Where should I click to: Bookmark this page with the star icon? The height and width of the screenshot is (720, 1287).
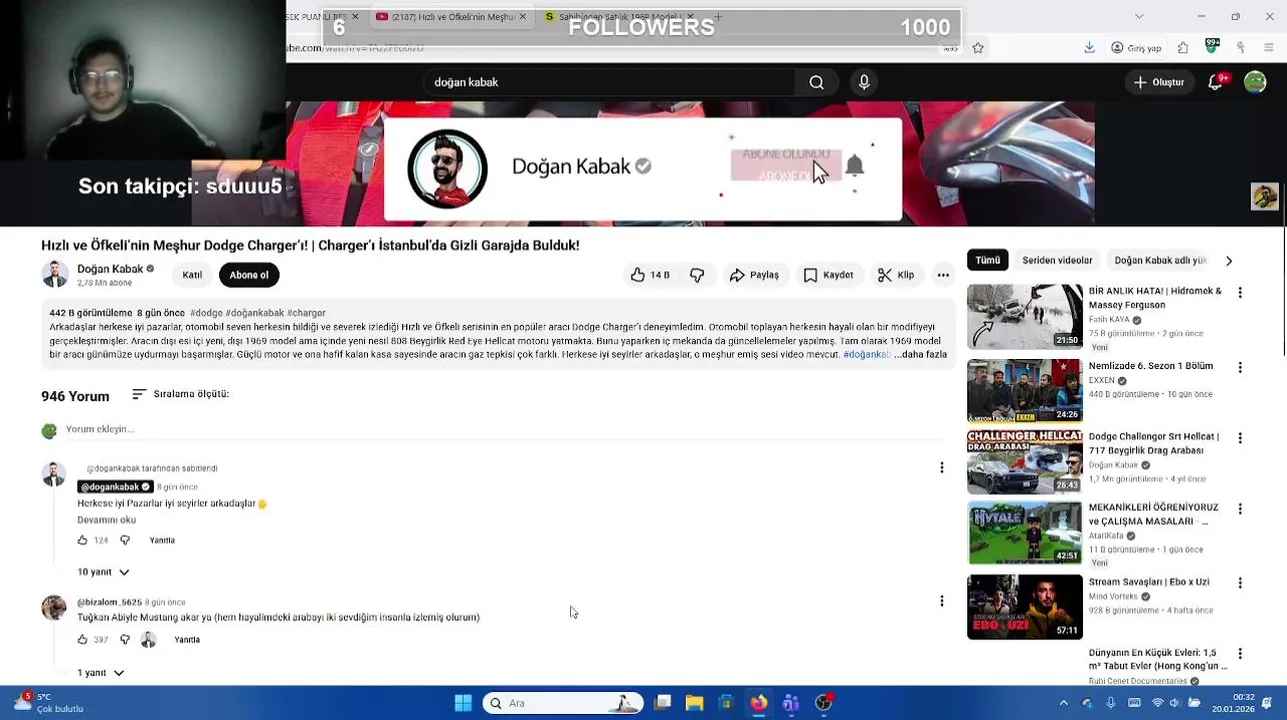pyautogui.click(x=978, y=47)
